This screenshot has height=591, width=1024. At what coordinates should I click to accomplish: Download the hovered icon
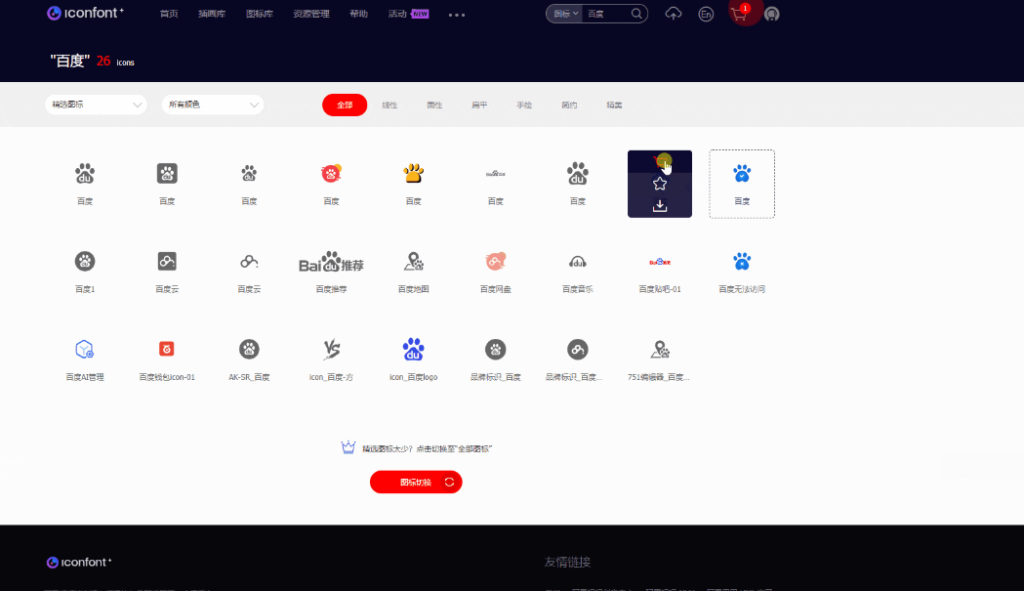(x=660, y=206)
